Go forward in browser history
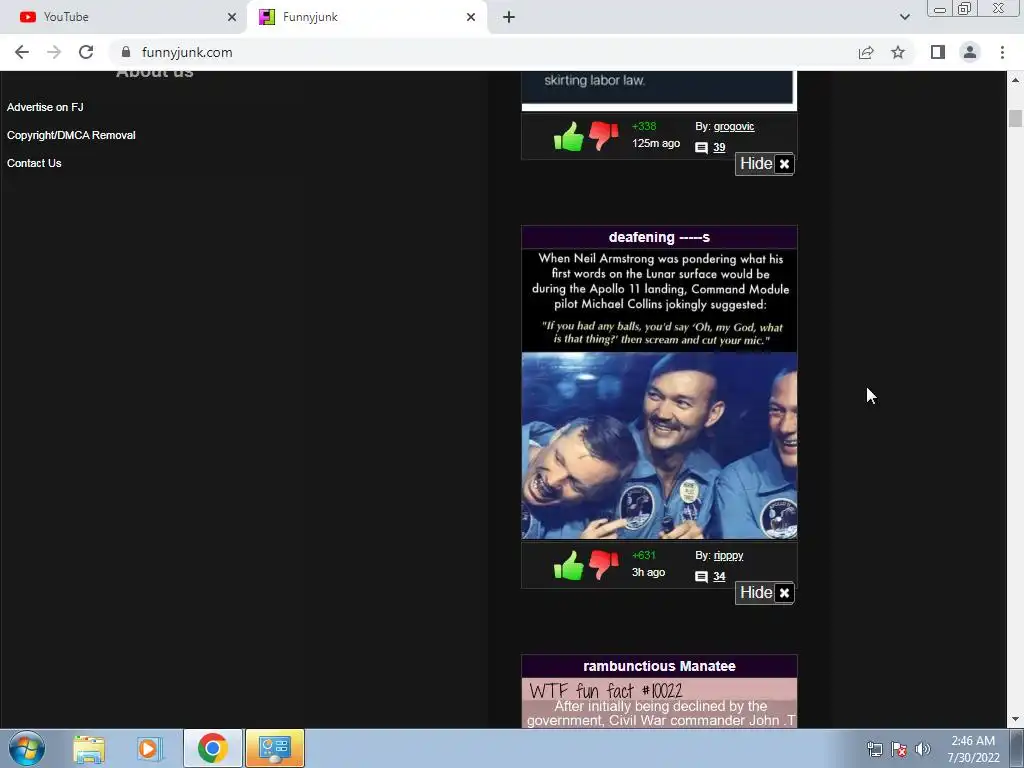1024x768 pixels. pos(54,52)
